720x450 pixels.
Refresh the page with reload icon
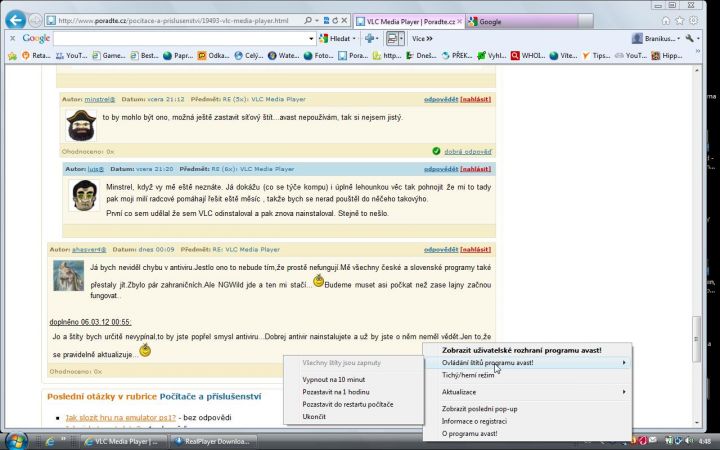[335, 21]
